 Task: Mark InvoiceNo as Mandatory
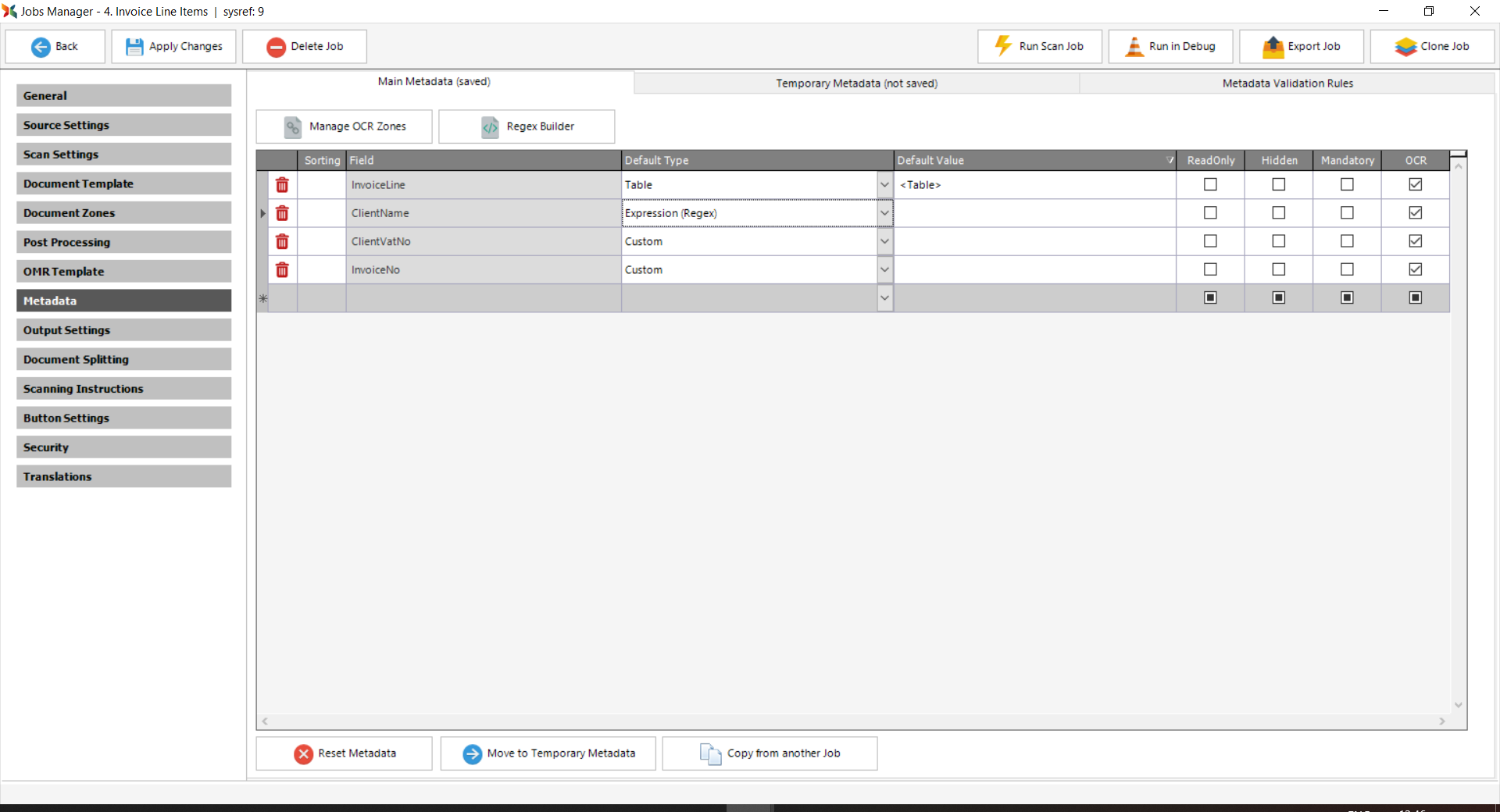pos(1347,269)
